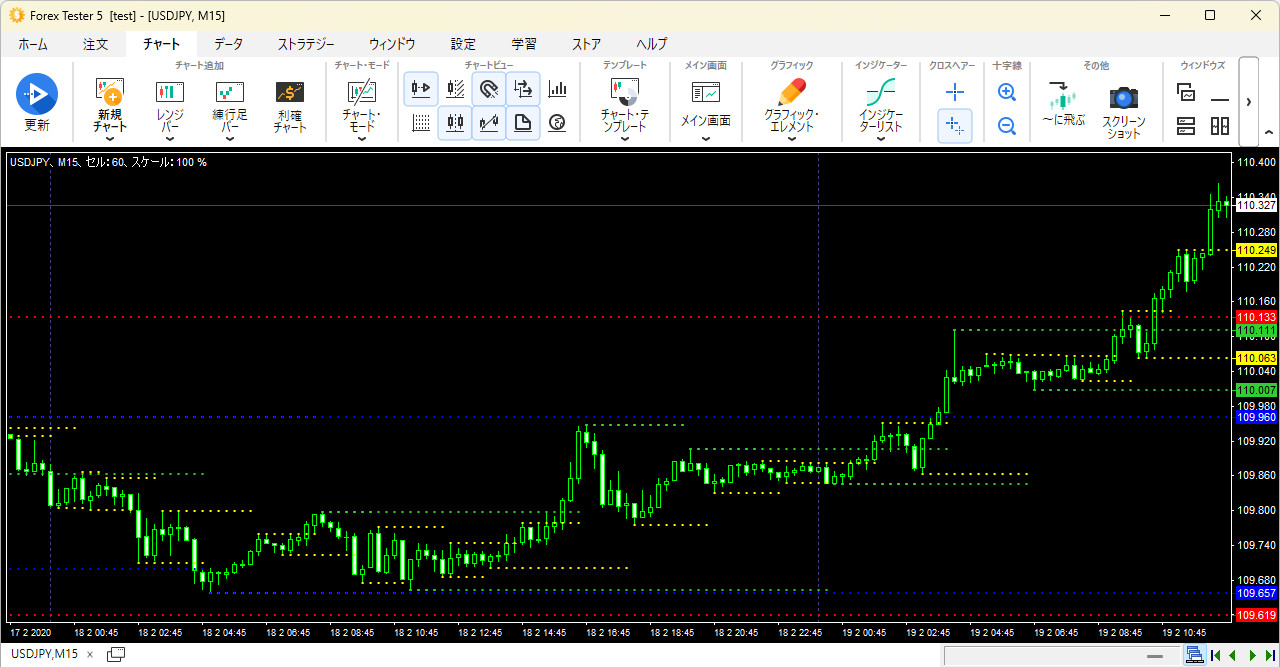Expand the グラフィック・エレメント dropdown
The image size is (1280, 667).
(791, 110)
